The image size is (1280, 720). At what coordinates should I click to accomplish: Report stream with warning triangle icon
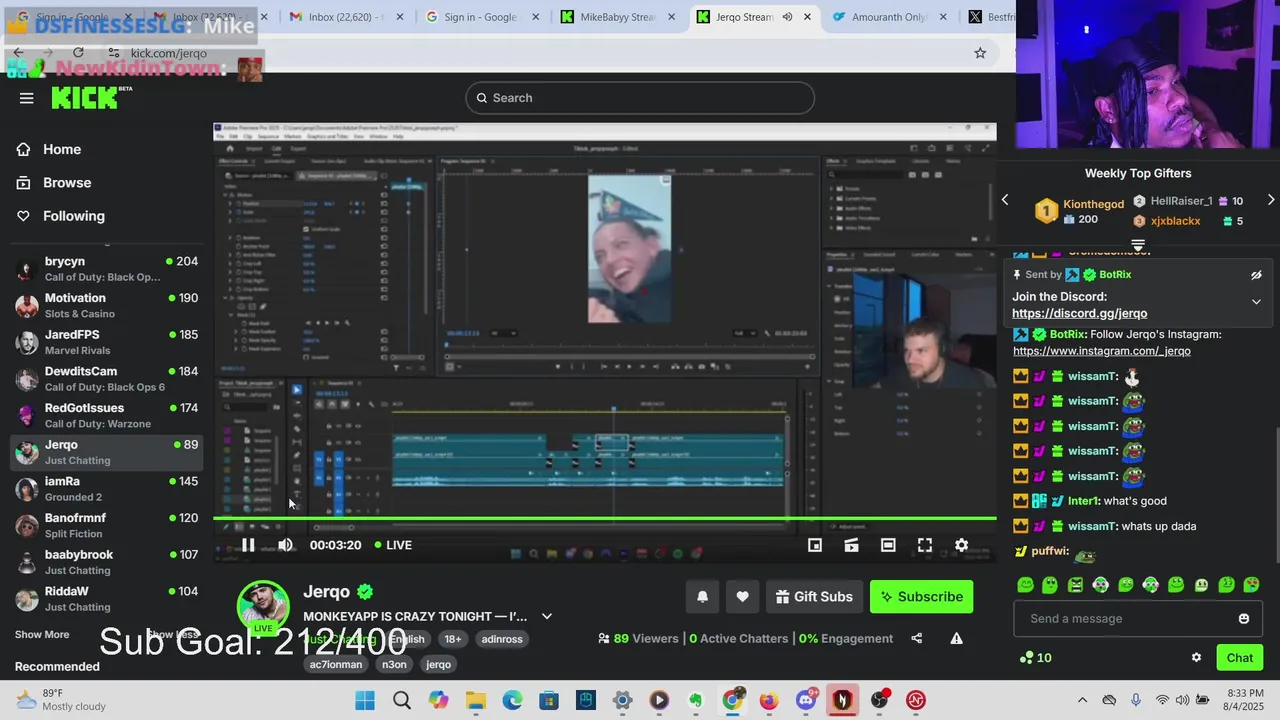click(x=956, y=638)
